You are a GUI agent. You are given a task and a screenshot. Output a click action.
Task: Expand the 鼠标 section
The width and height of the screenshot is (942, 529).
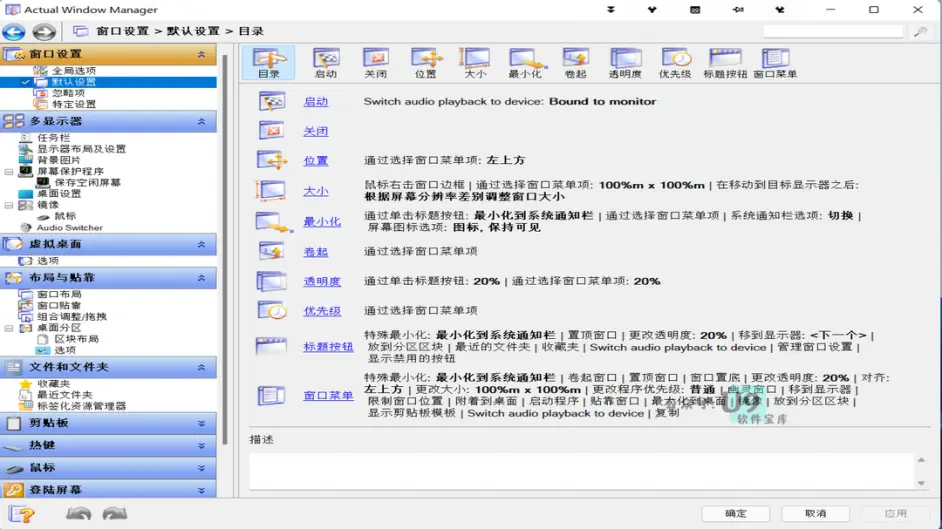pos(201,468)
